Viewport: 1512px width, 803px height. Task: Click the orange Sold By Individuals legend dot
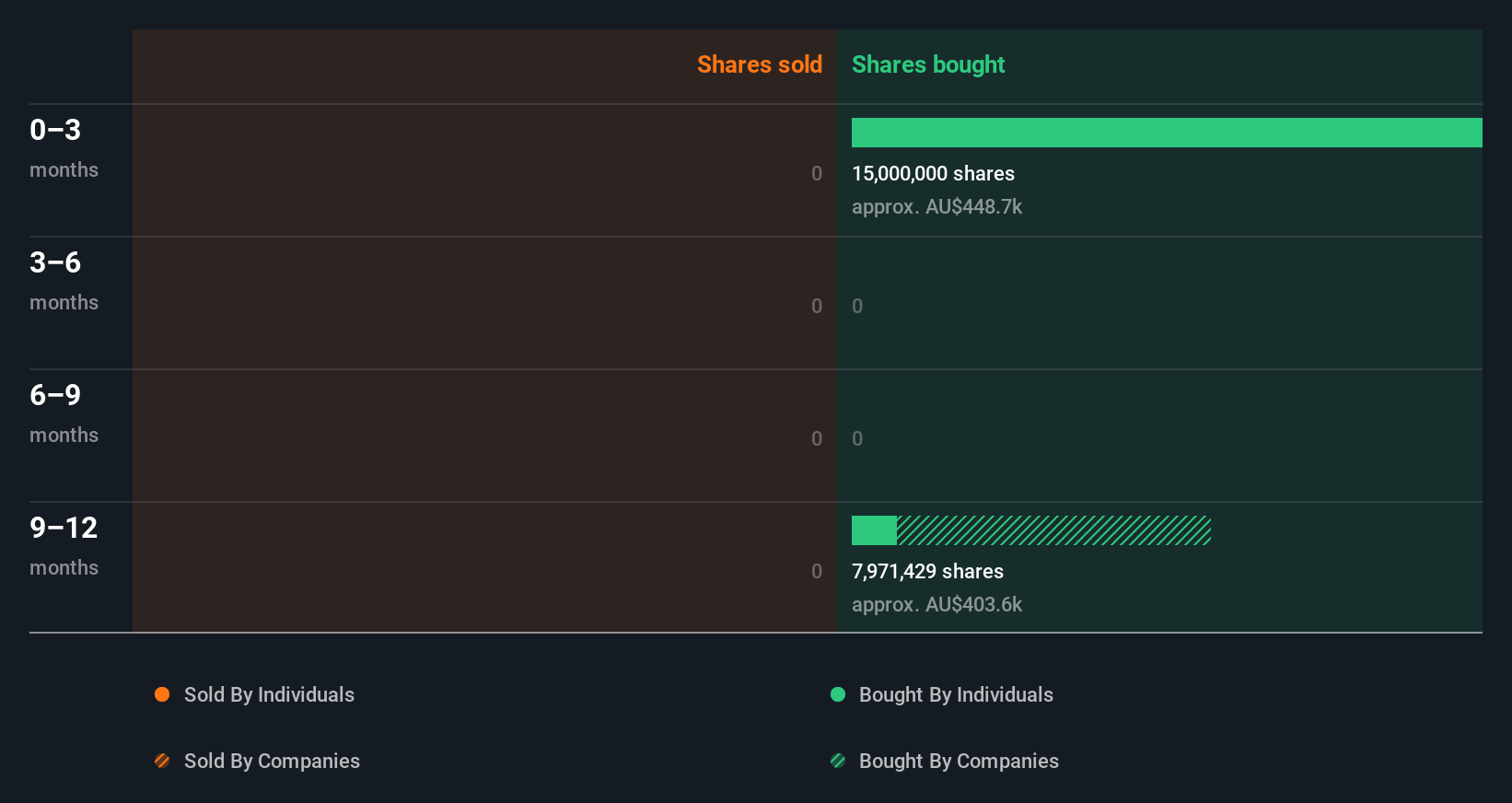coord(162,694)
